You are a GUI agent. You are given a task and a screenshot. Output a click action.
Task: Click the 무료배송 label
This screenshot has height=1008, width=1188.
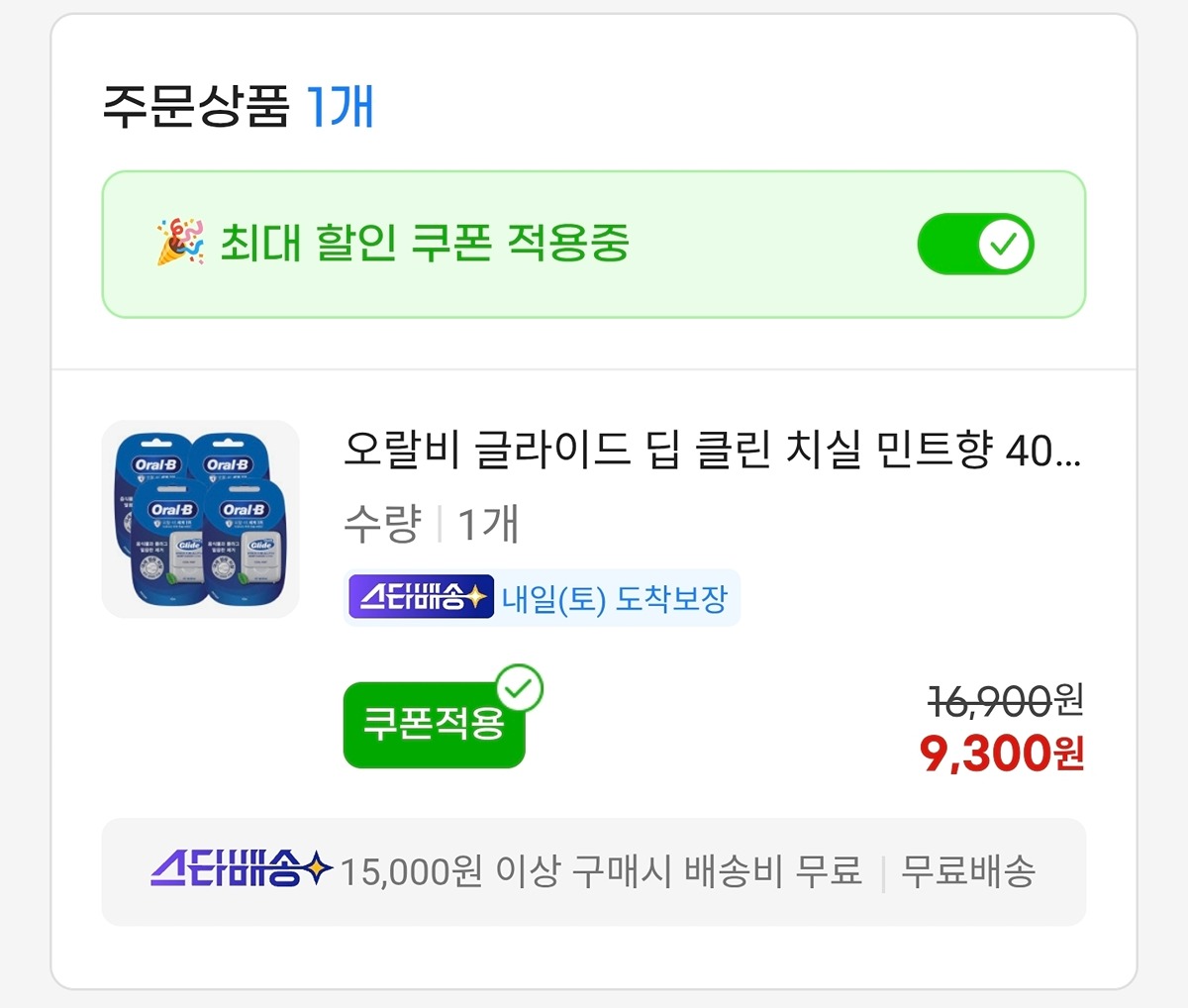click(967, 871)
